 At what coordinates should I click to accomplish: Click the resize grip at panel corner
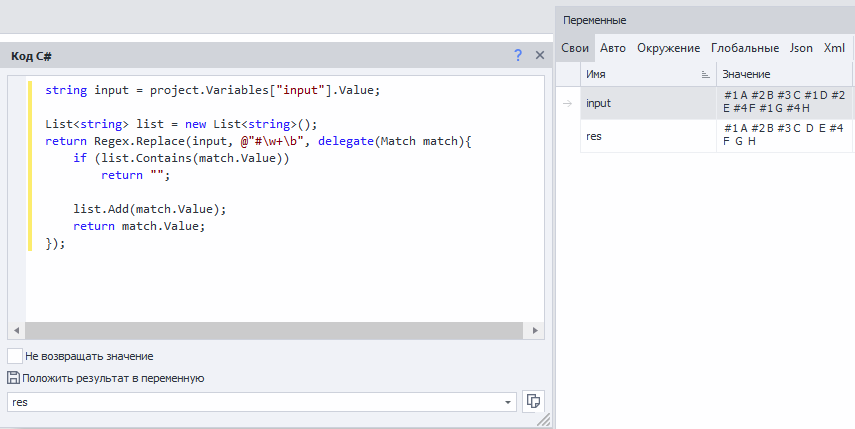544,419
